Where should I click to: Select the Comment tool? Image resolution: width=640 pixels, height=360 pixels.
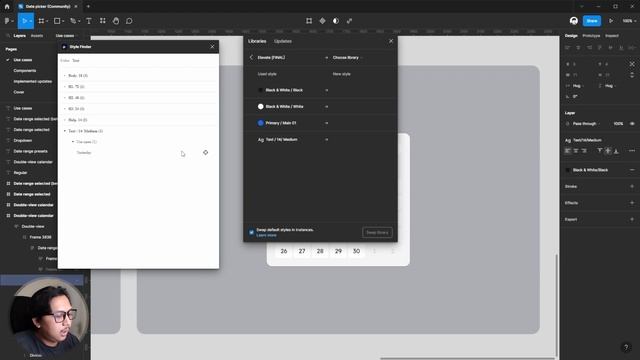pos(129,21)
